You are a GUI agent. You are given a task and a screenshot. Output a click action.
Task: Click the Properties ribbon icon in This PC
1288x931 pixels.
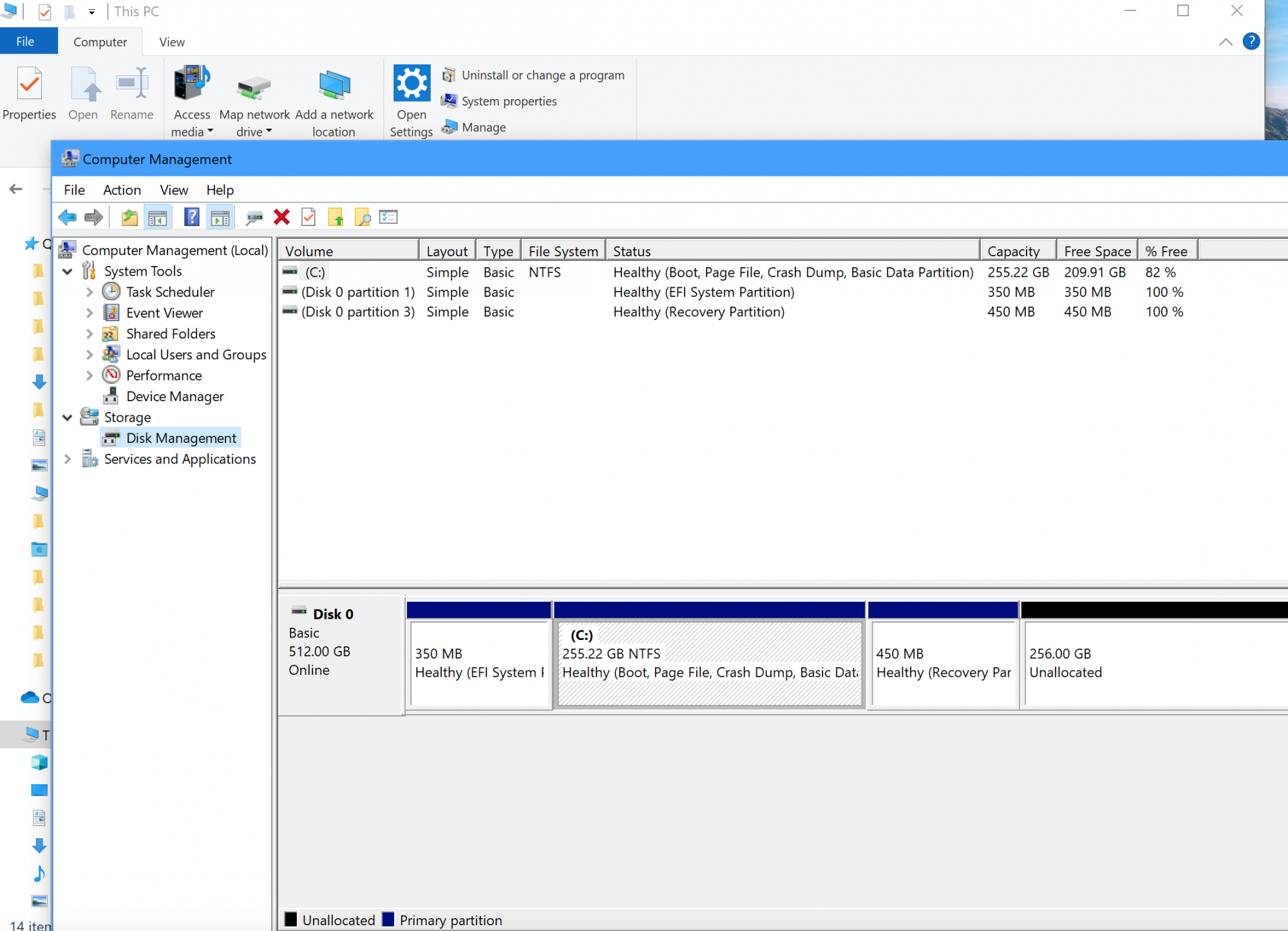point(29,94)
